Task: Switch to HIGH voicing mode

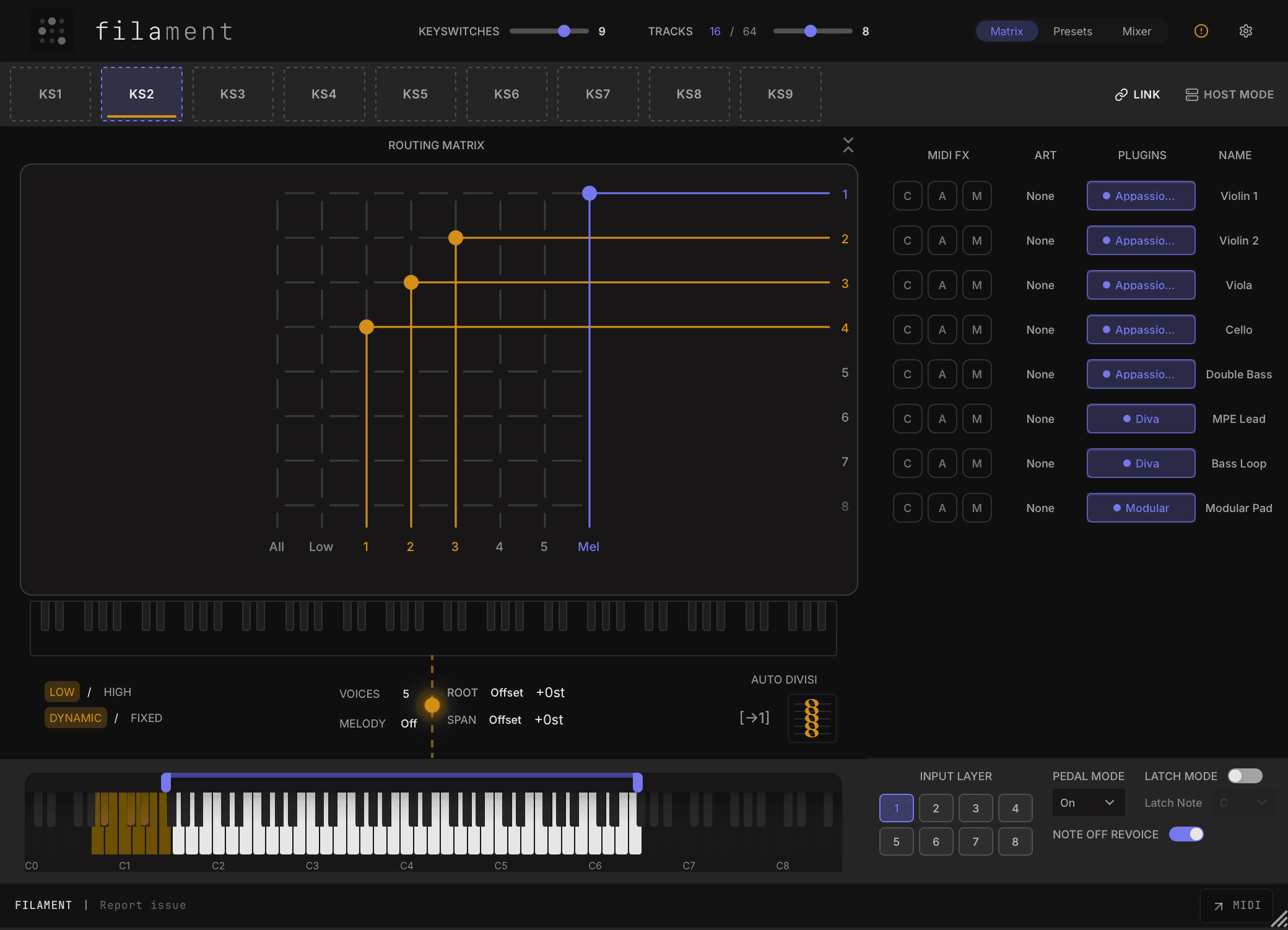Action: tap(117, 692)
